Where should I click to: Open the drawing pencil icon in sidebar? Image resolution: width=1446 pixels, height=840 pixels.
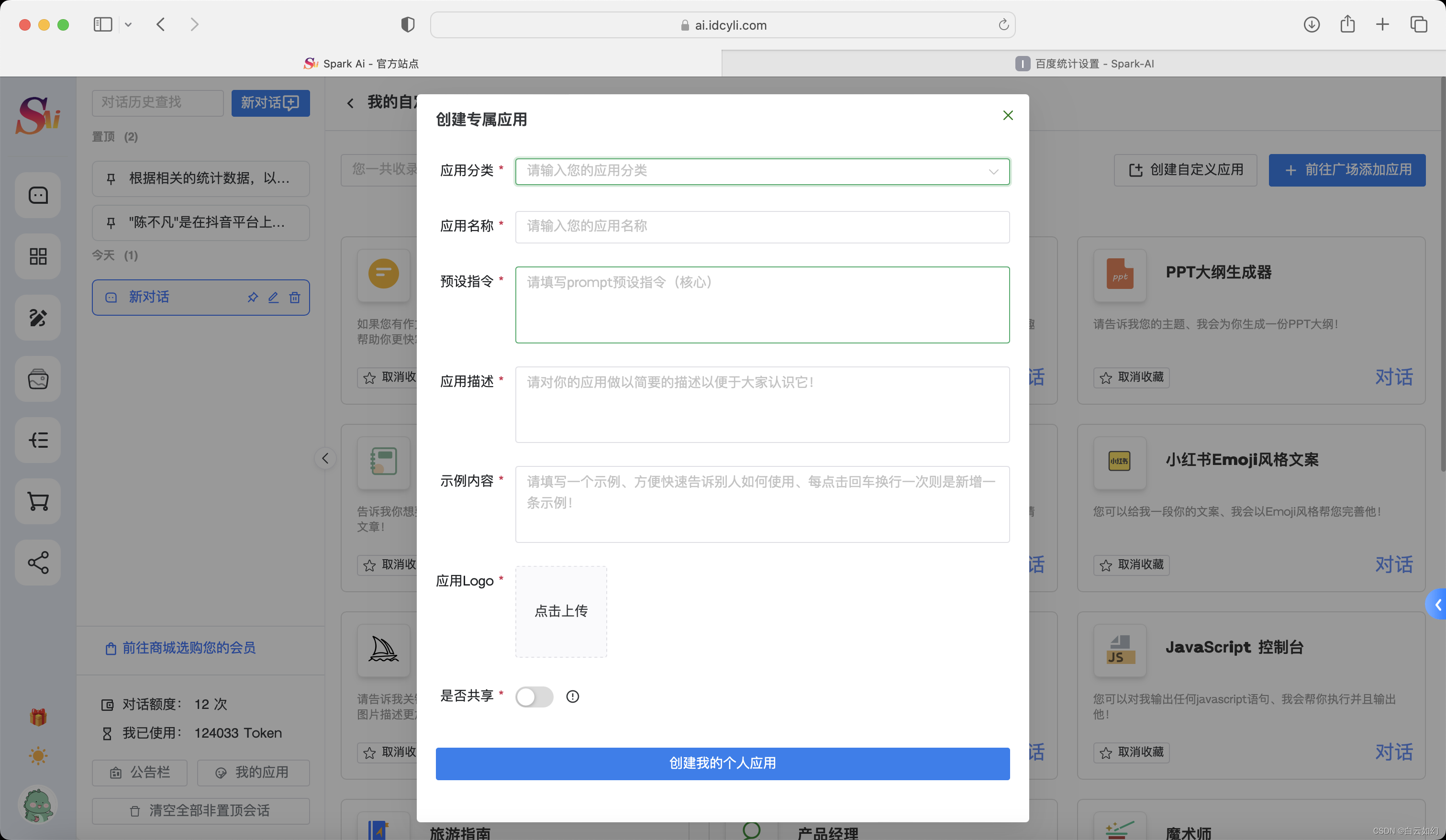[x=38, y=317]
